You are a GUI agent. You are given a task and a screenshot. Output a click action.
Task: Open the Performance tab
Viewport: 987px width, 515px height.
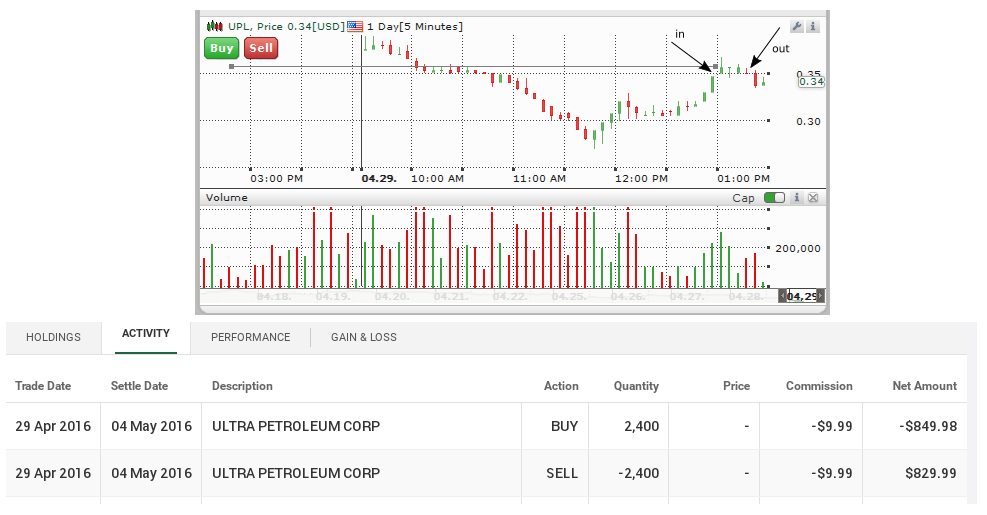pos(250,337)
